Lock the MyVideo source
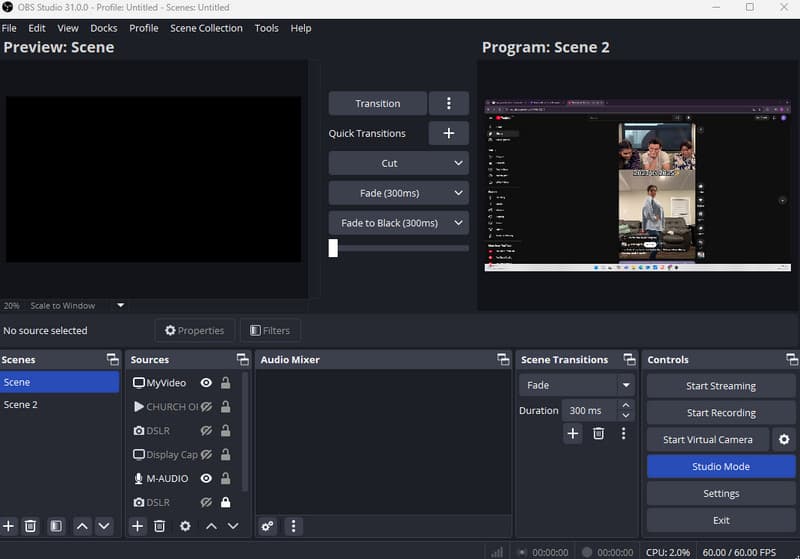 (x=226, y=383)
